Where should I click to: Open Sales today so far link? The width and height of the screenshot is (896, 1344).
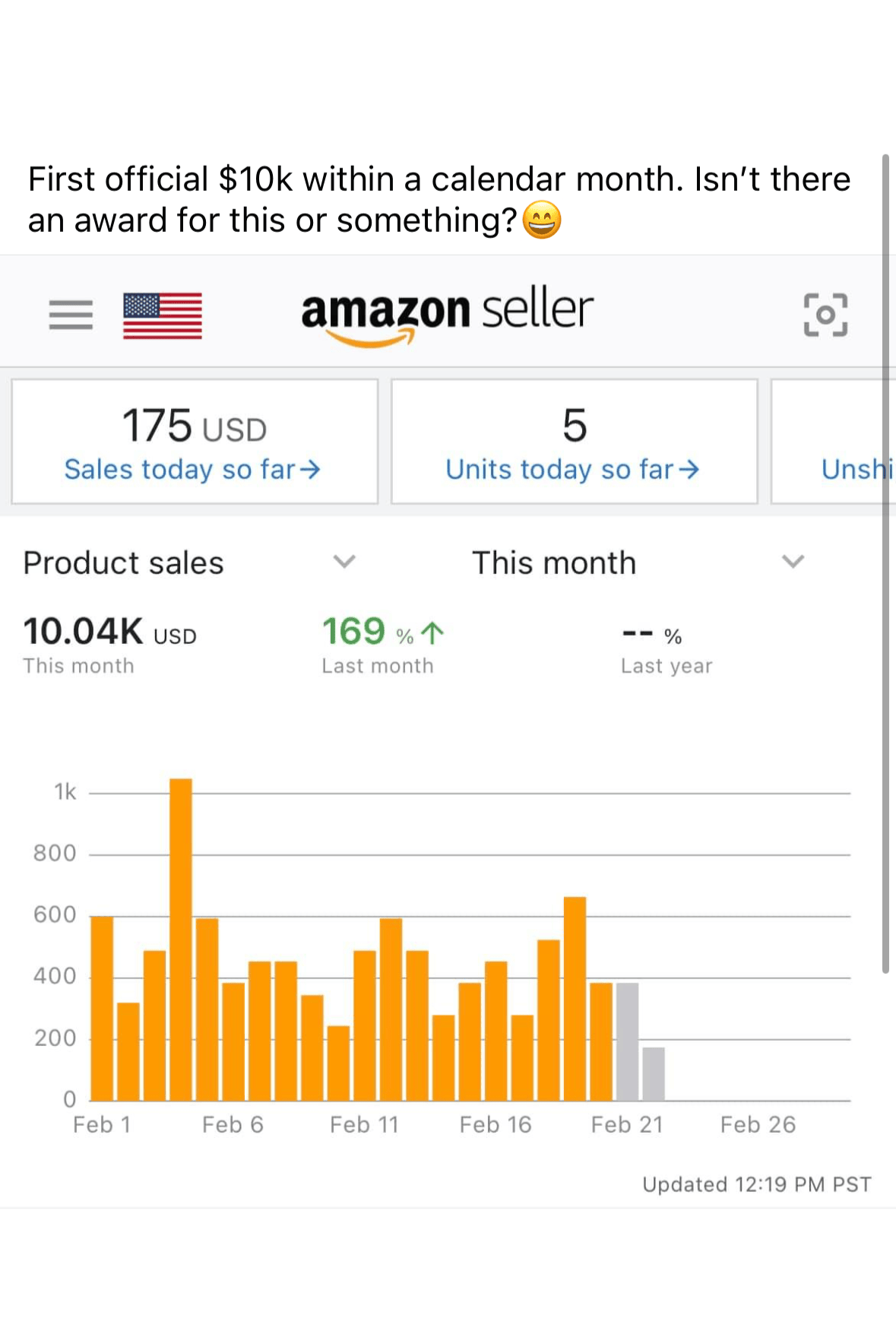[x=179, y=470]
